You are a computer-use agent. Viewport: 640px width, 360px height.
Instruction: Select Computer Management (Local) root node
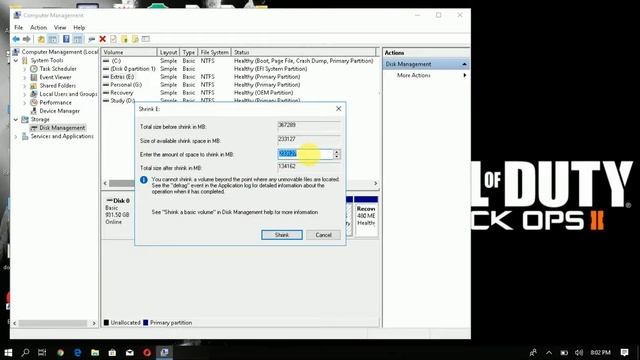point(60,52)
